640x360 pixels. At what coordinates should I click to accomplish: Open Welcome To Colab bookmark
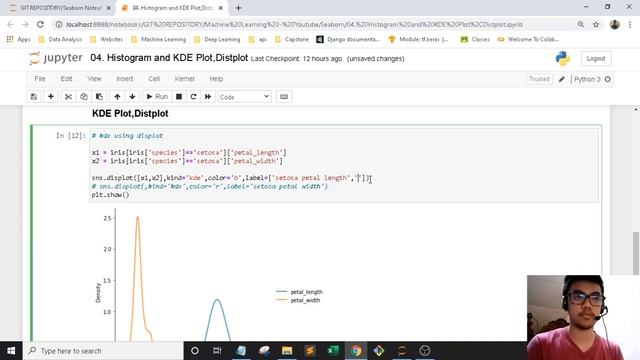[x=529, y=39]
